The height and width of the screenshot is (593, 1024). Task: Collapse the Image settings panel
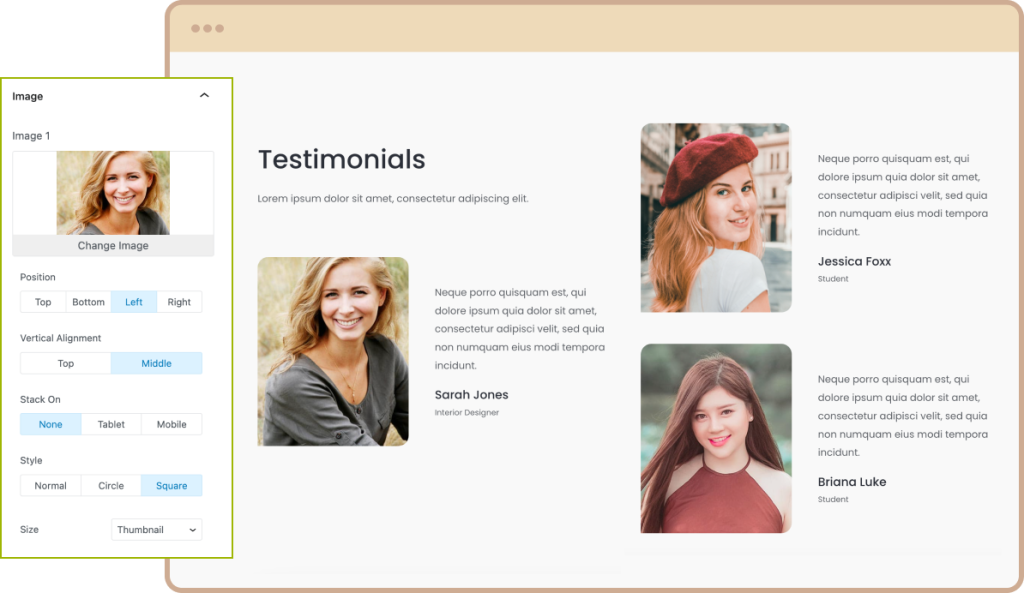[204, 95]
